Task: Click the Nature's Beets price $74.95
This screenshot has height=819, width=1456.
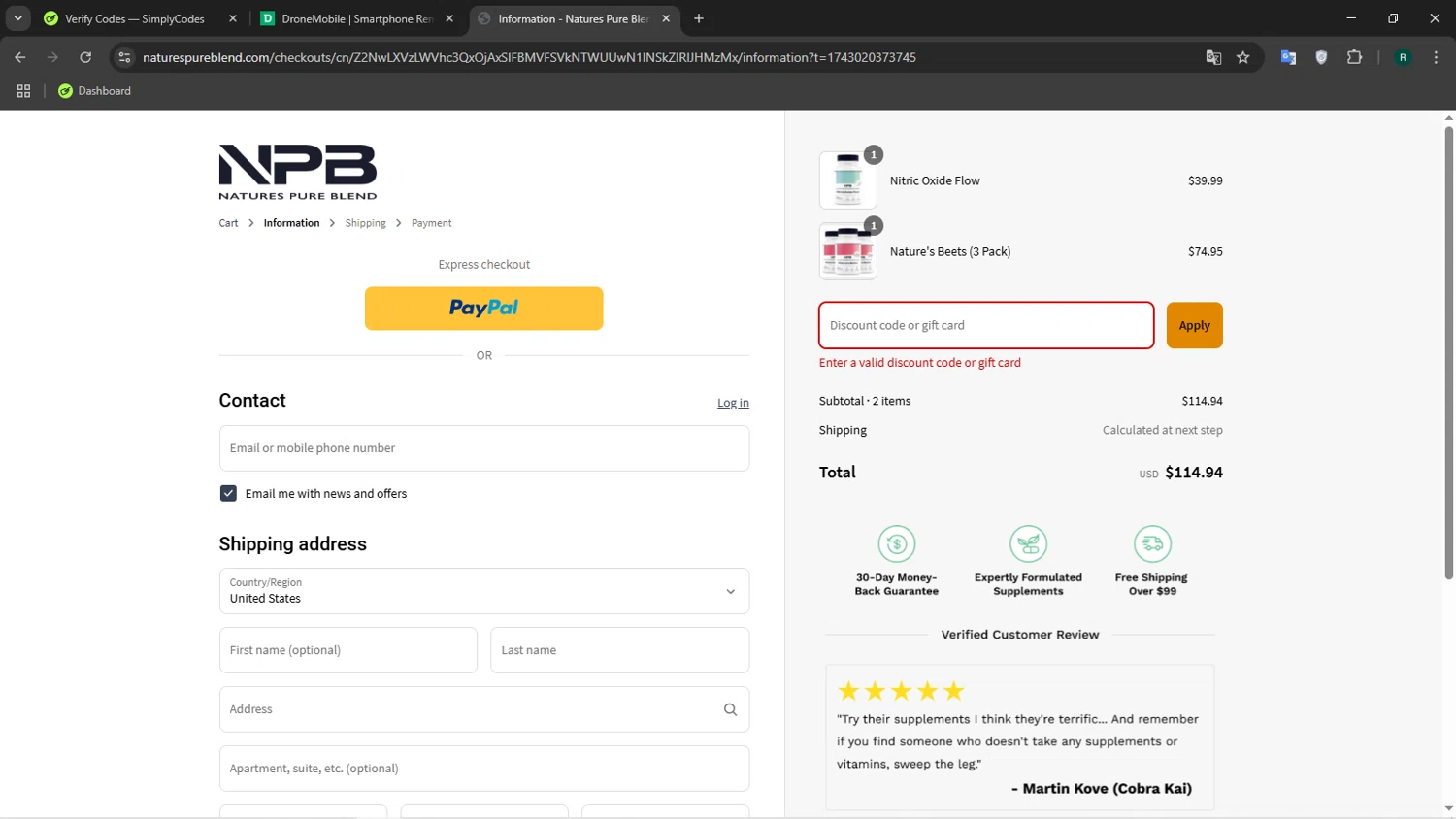Action: (1205, 251)
